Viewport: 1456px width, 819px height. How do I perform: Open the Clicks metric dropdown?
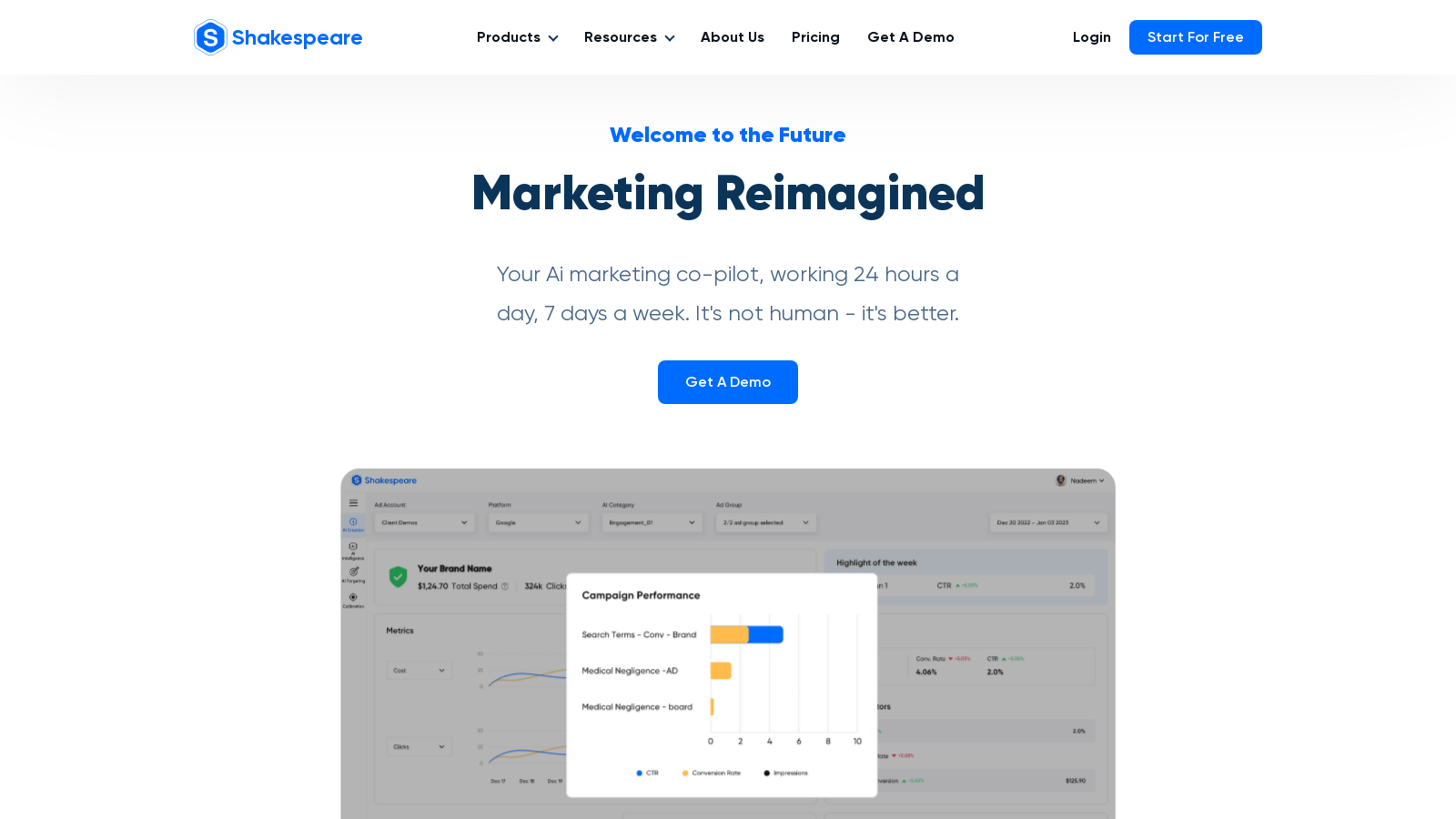tap(419, 747)
